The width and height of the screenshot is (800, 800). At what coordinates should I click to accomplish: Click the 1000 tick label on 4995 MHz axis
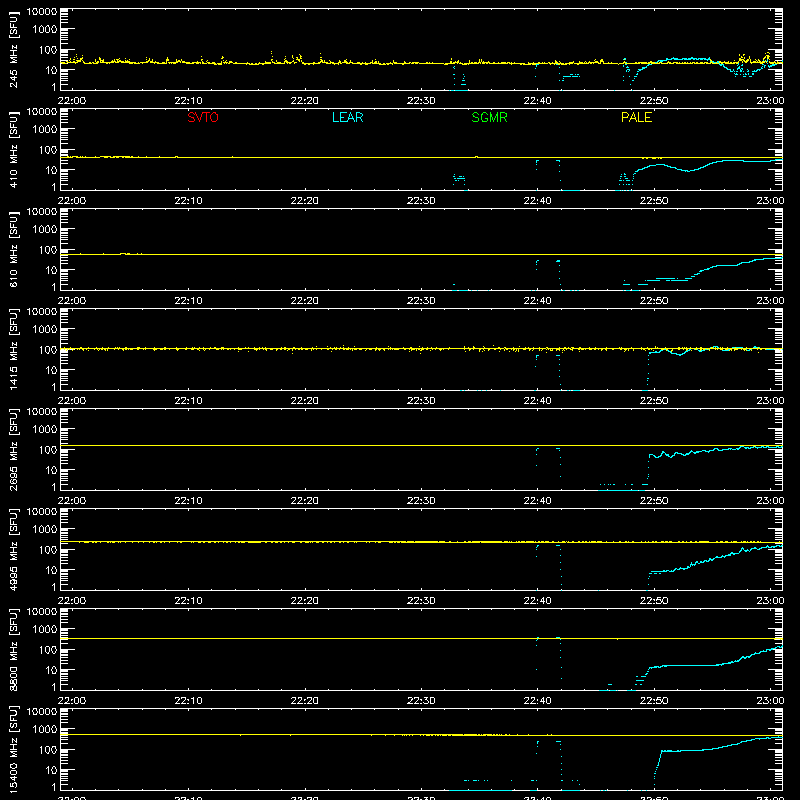[45, 530]
